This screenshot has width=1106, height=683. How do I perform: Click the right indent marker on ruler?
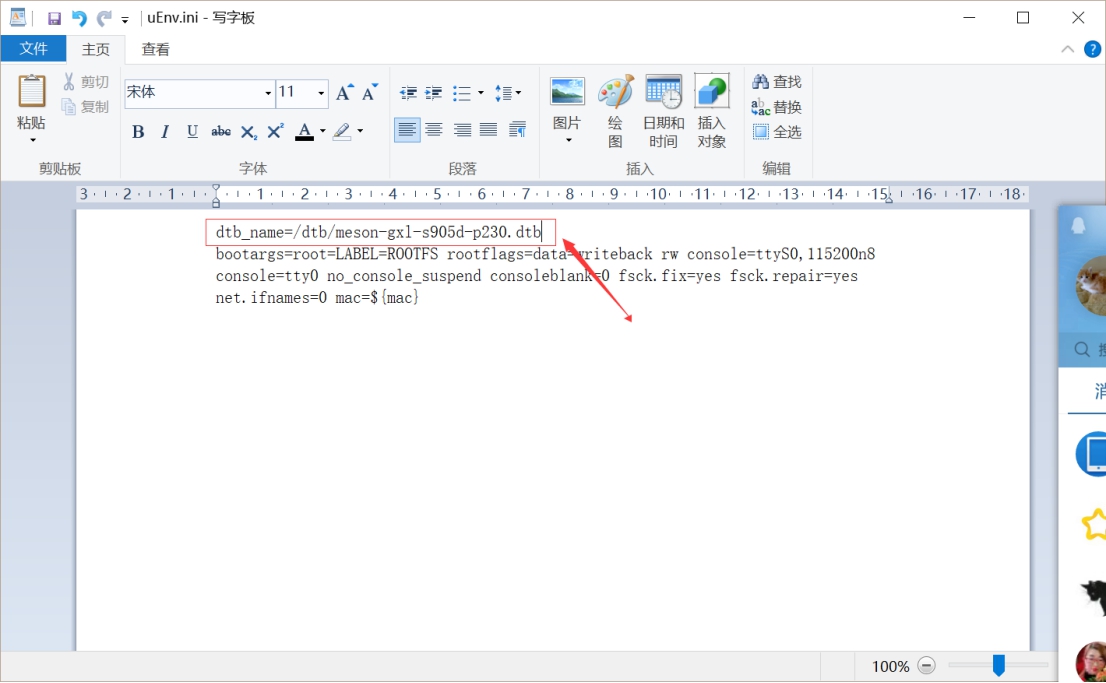pos(889,199)
